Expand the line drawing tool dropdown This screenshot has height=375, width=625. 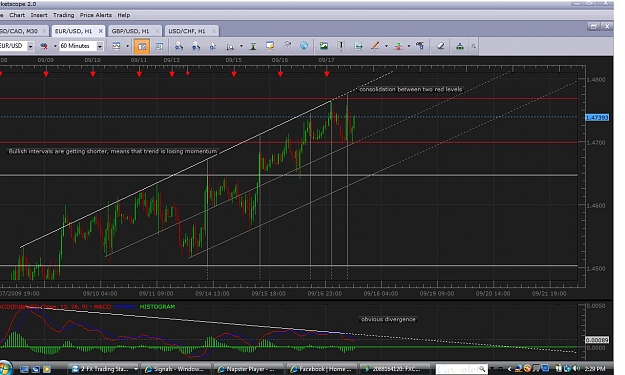tap(386, 46)
